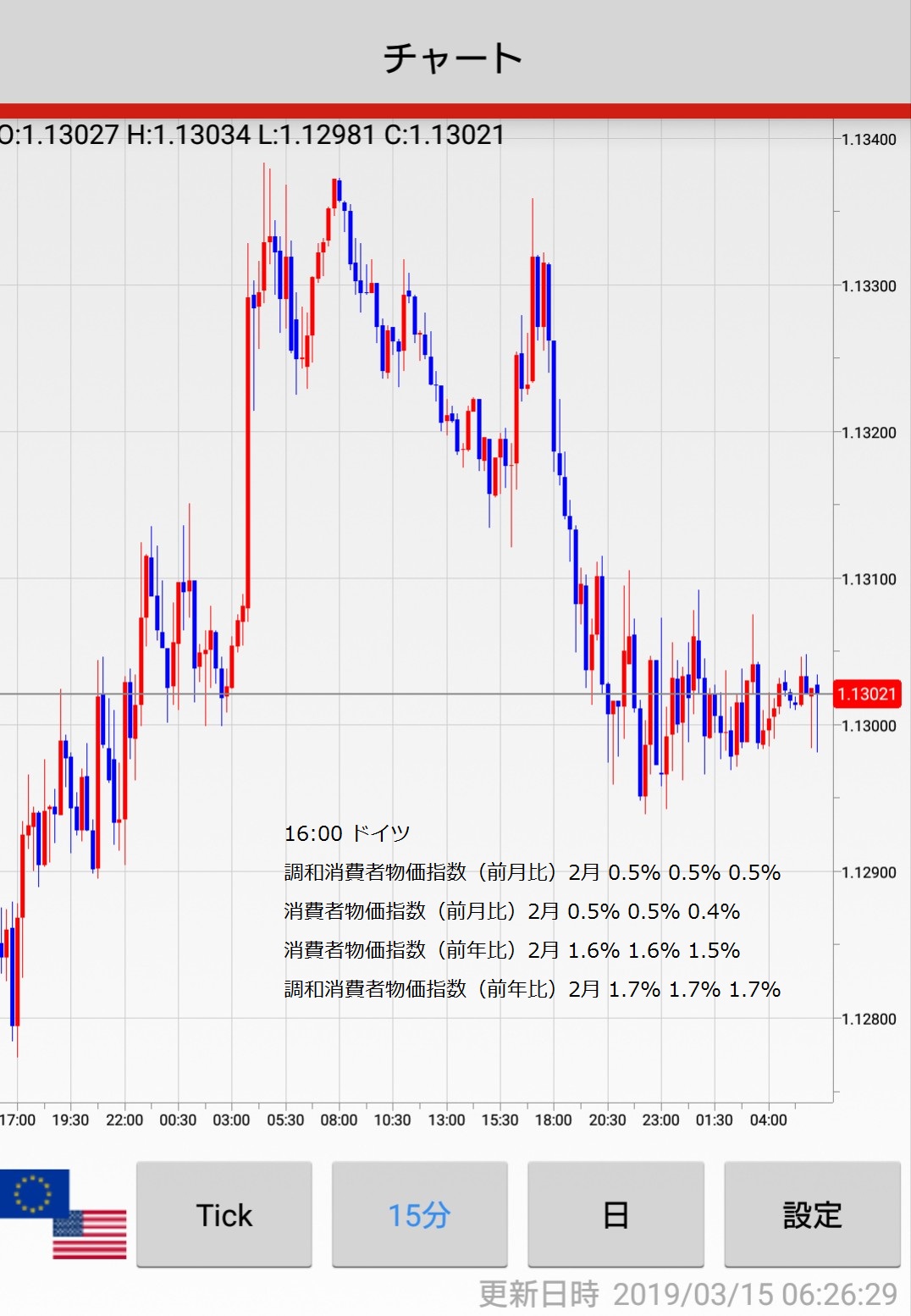This screenshot has width=911, height=1316.
Task: Tap the 1.12800 price axis label
Action: click(868, 1019)
